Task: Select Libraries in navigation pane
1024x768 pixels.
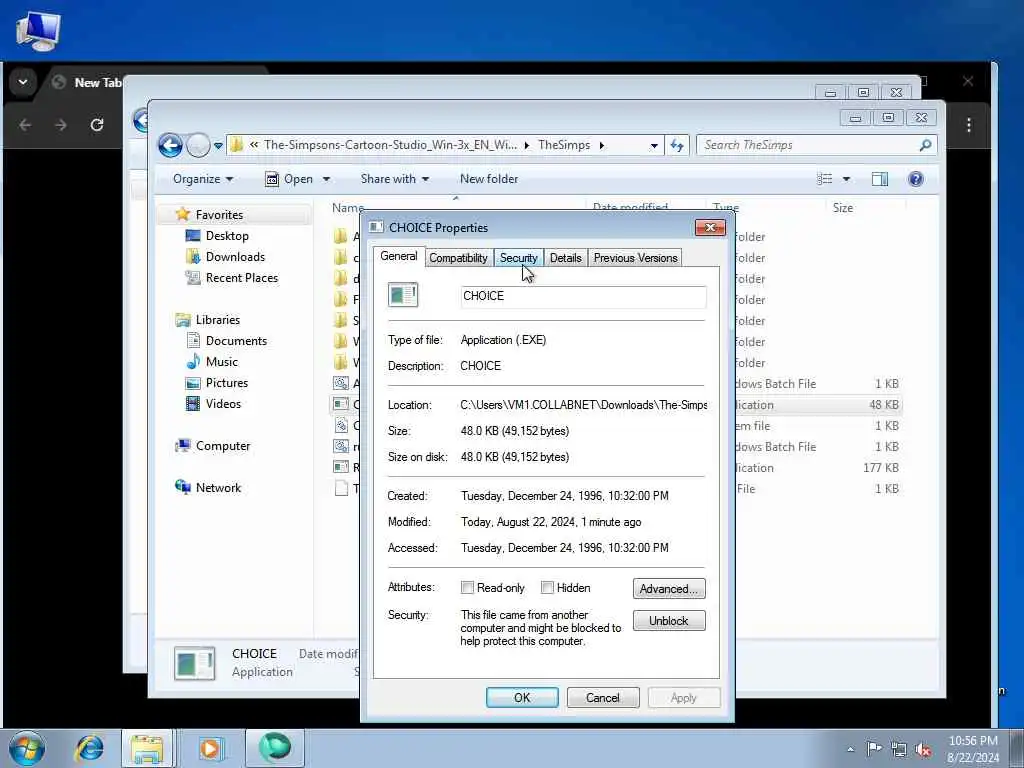Action: click(x=218, y=319)
